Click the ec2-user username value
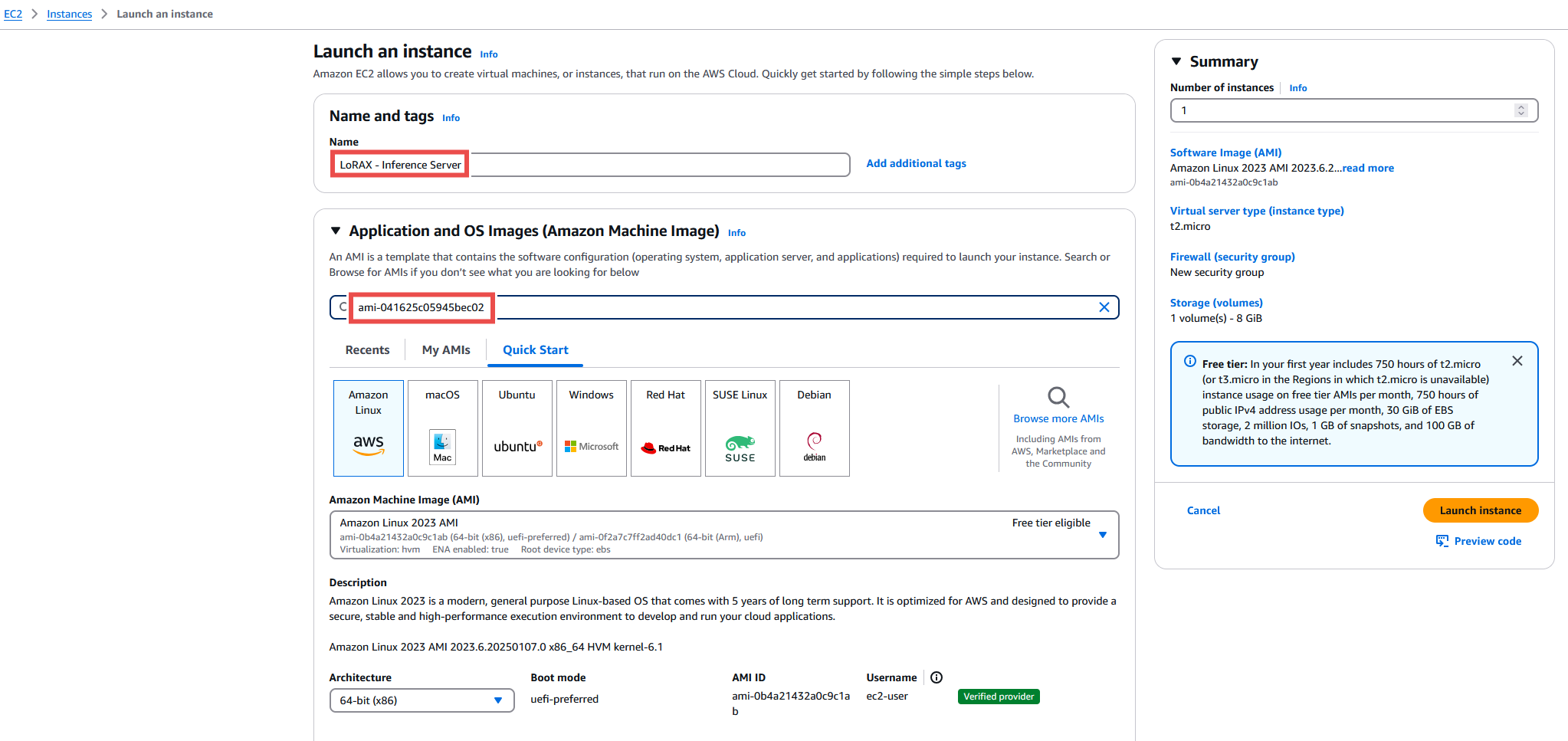 [887, 697]
